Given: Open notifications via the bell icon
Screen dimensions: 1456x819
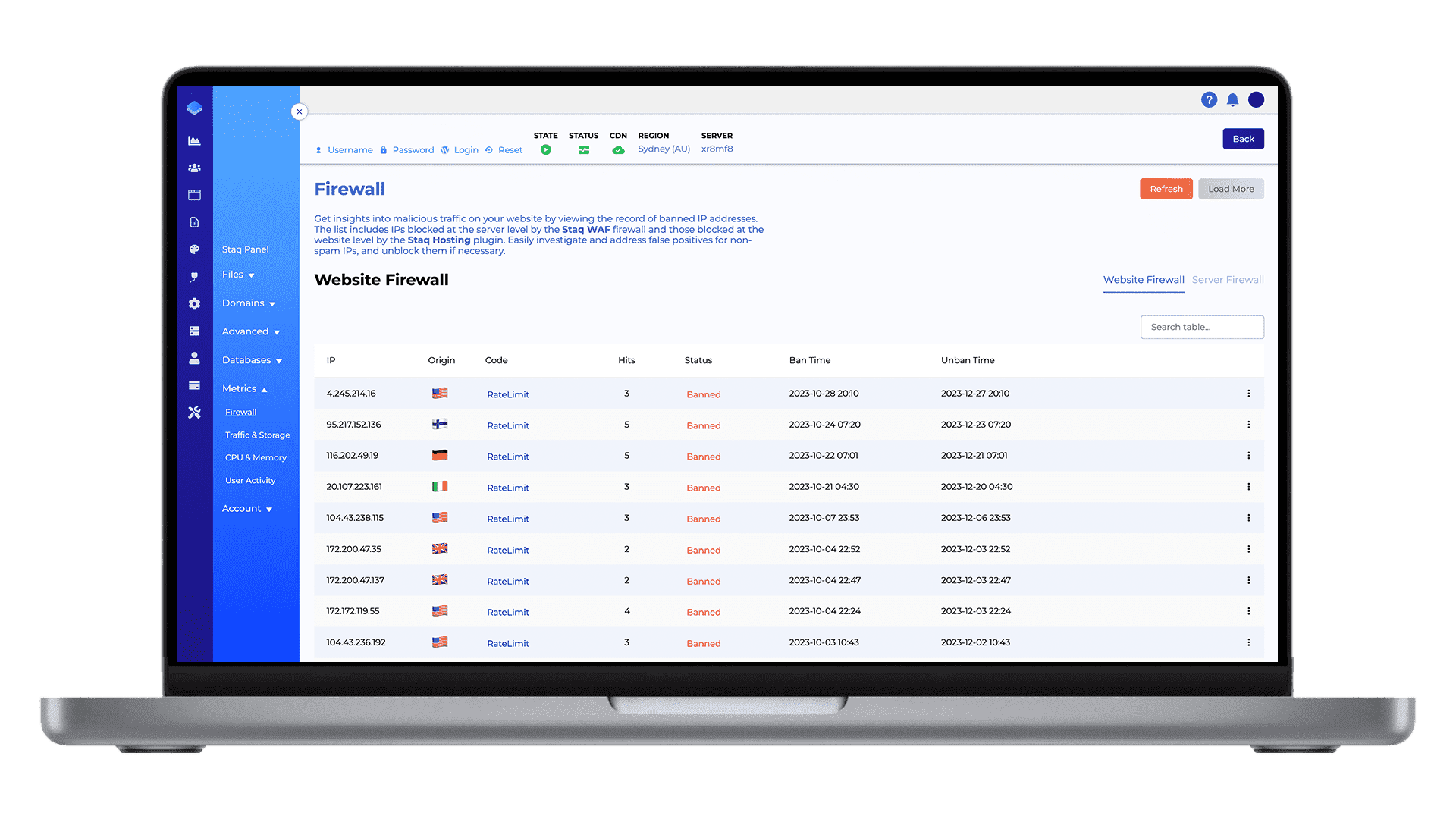Looking at the screenshot, I should point(1232,99).
